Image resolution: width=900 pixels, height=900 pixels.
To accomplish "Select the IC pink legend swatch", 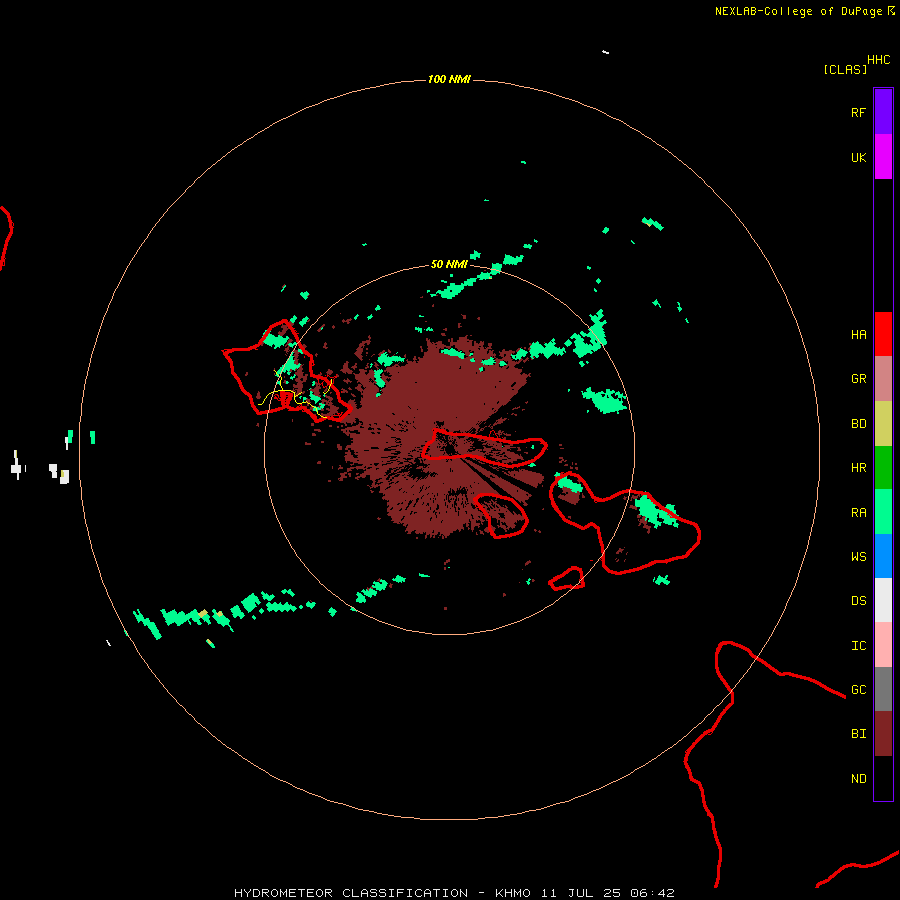I will coord(883,645).
